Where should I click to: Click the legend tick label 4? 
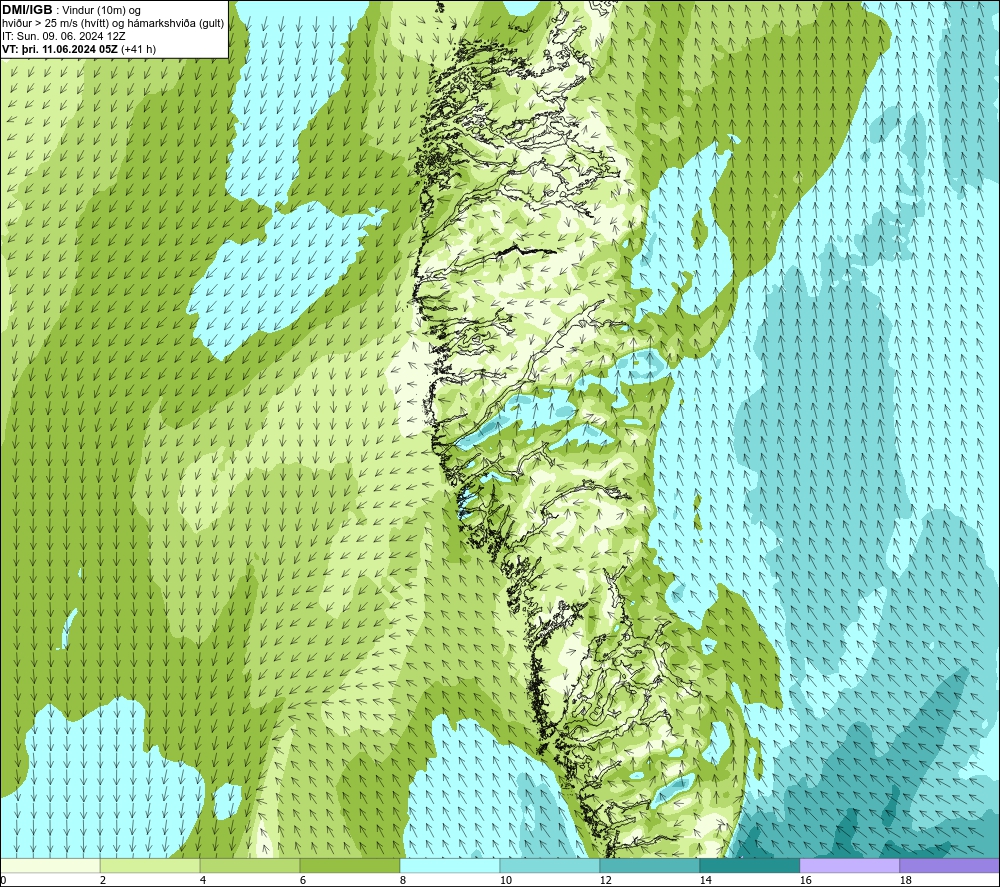[x=203, y=880]
